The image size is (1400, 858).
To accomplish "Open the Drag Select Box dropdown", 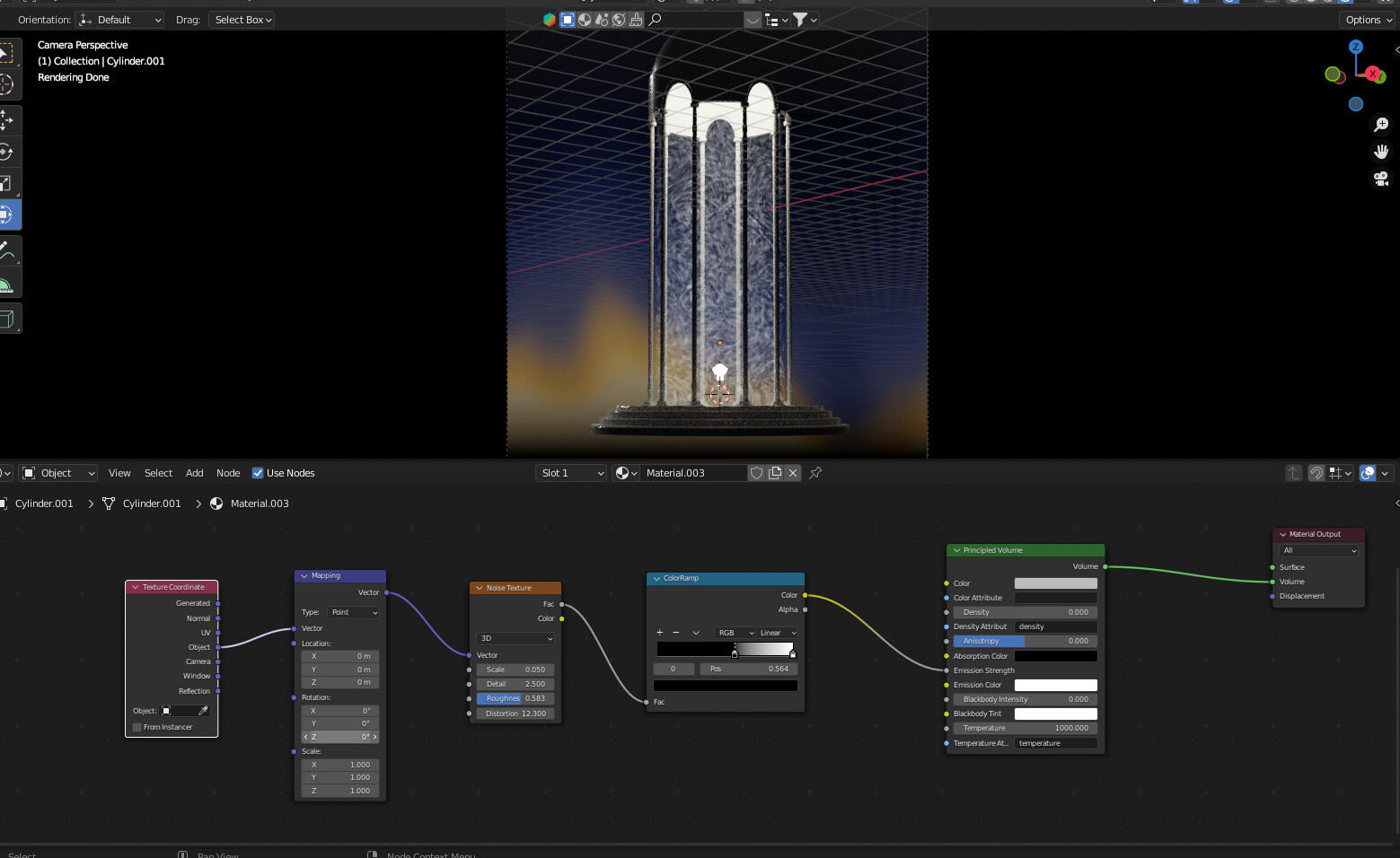I will (x=242, y=20).
